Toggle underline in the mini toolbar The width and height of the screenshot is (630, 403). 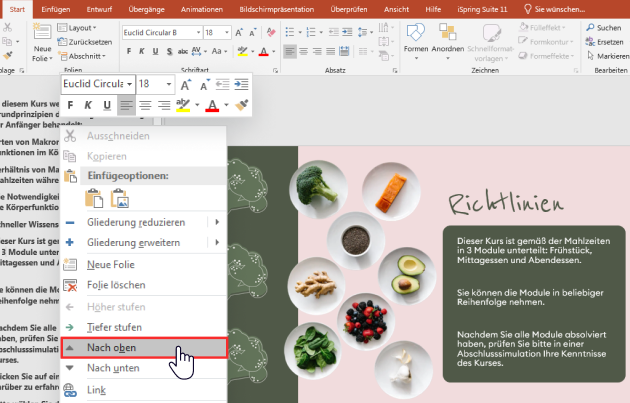tap(105, 105)
